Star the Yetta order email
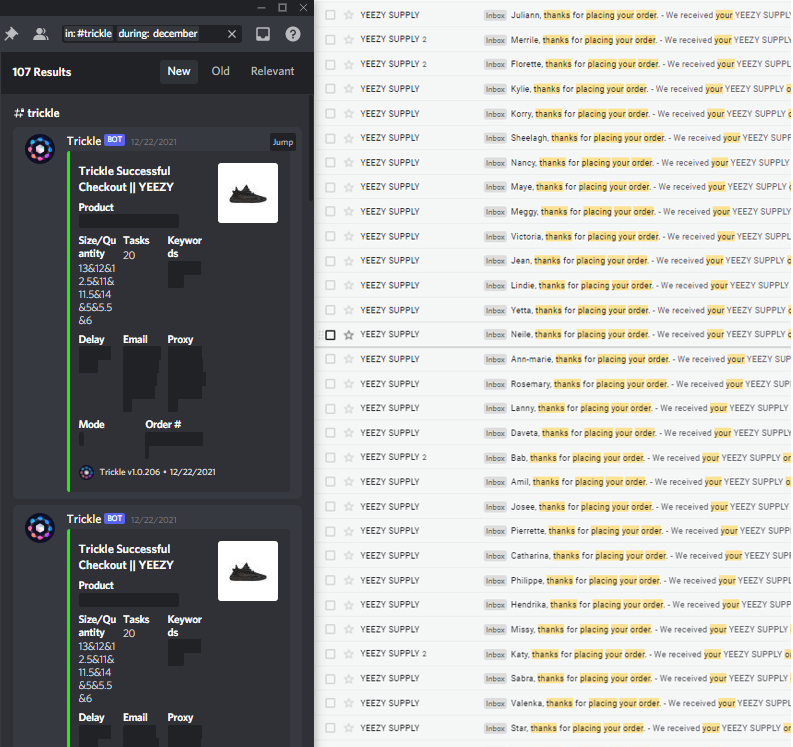 348,310
